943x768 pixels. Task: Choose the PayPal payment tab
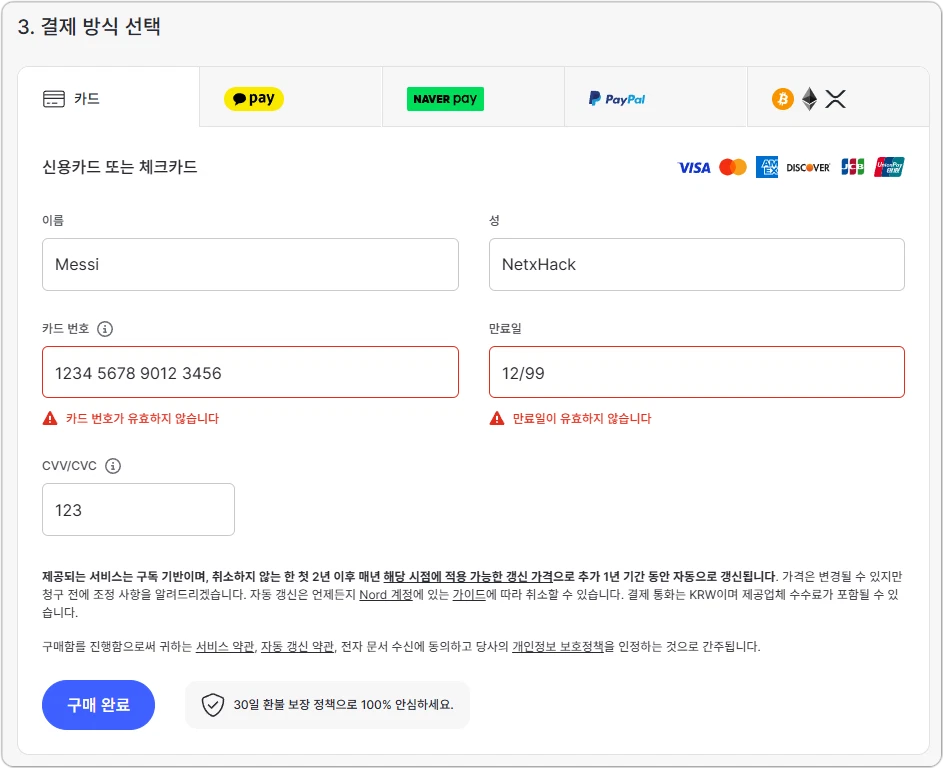(x=656, y=97)
